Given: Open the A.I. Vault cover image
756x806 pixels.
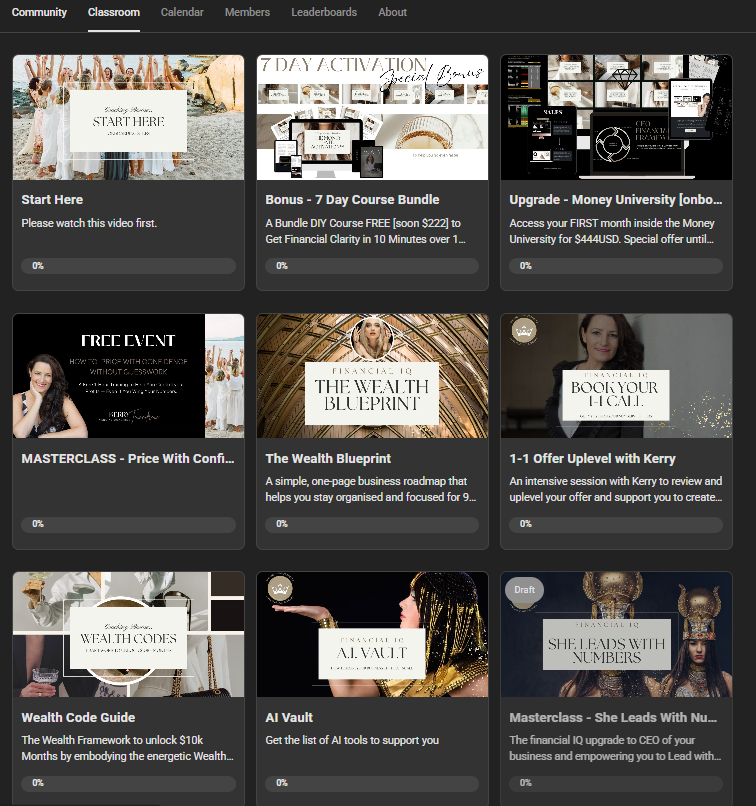Looking at the screenshot, I should click(x=372, y=635).
